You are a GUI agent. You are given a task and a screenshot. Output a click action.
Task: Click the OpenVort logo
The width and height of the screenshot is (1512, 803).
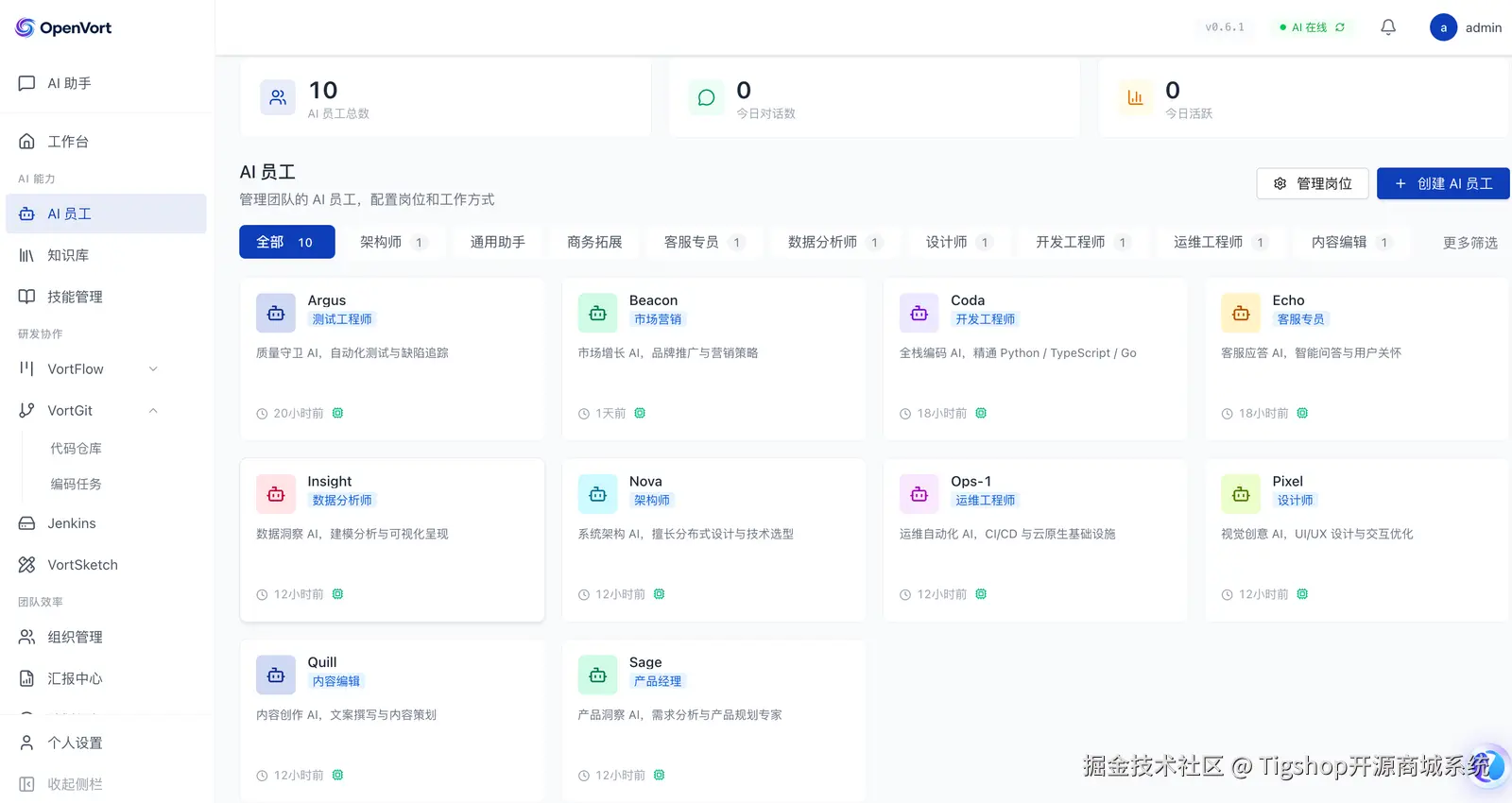[63, 27]
